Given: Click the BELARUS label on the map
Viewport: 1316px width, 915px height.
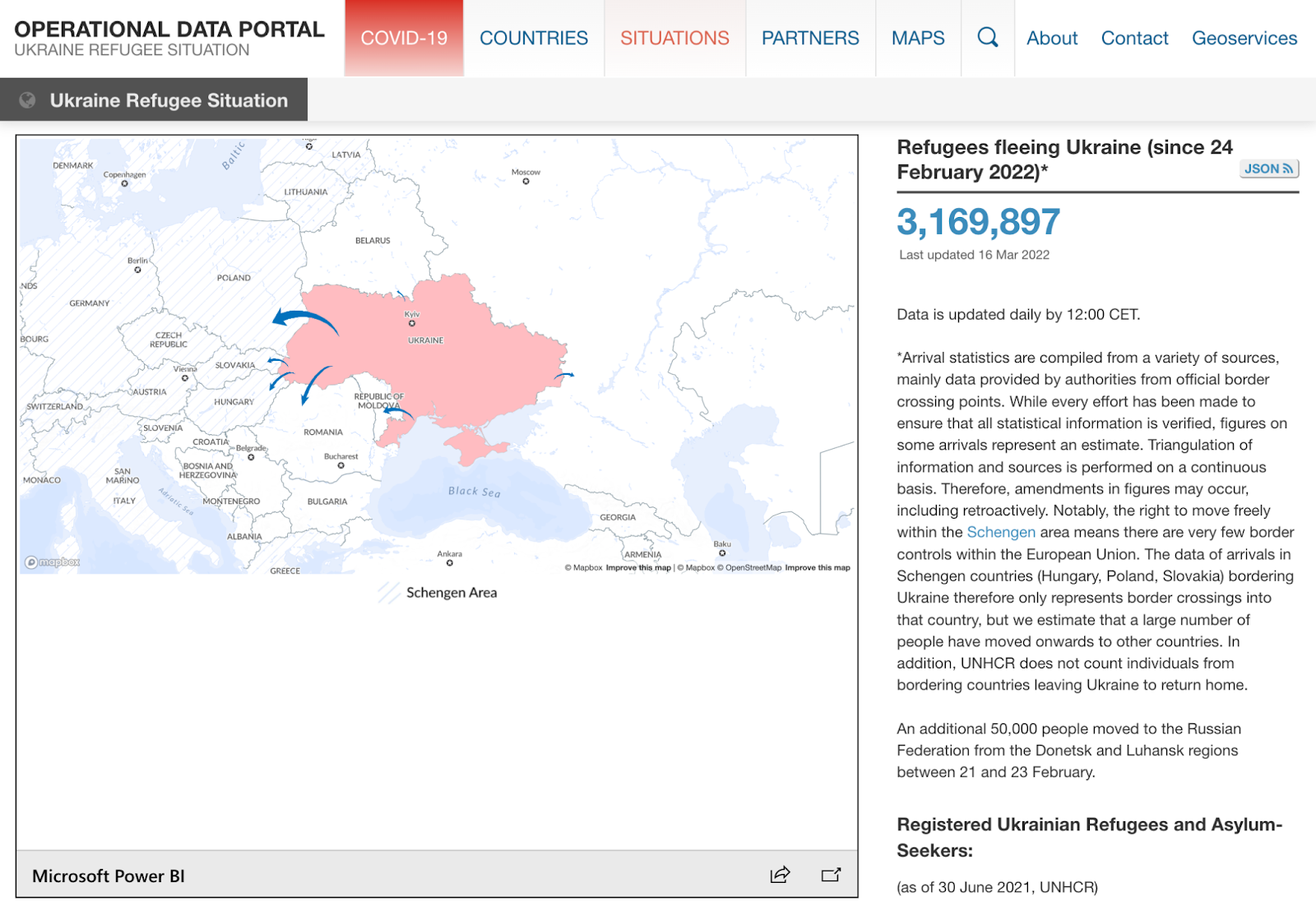Looking at the screenshot, I should (373, 241).
